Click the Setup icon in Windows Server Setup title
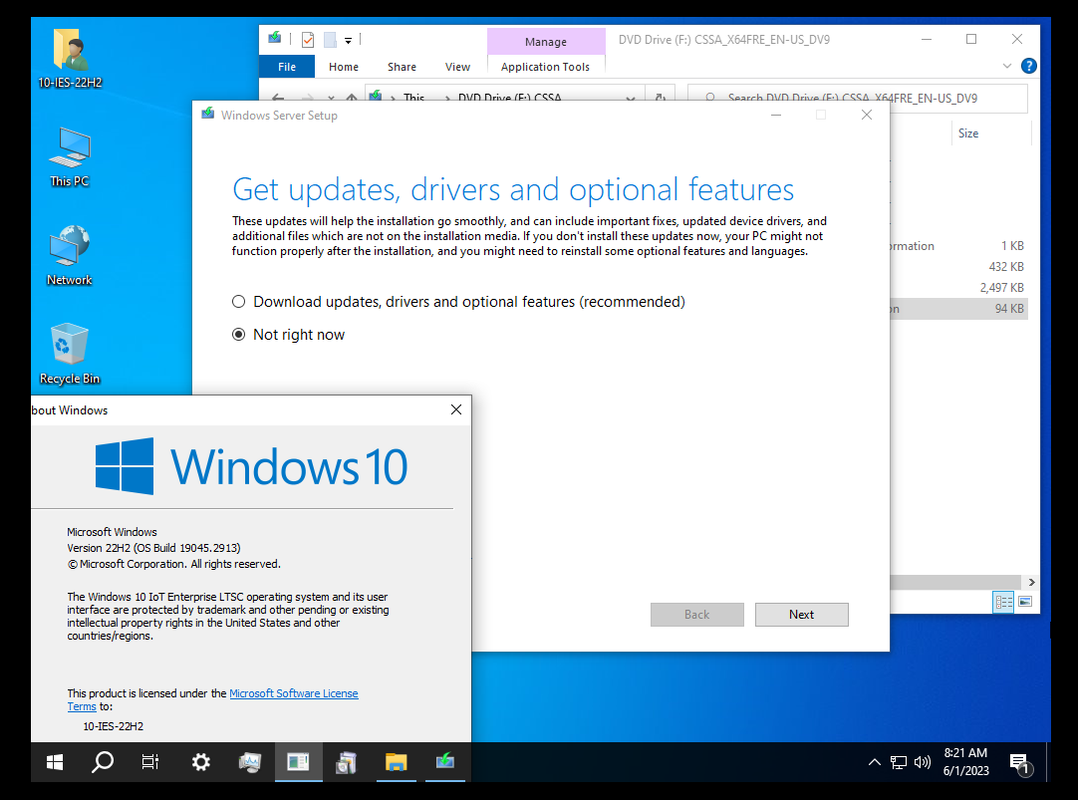Screen dimensions: 1078x800 pos(208,113)
